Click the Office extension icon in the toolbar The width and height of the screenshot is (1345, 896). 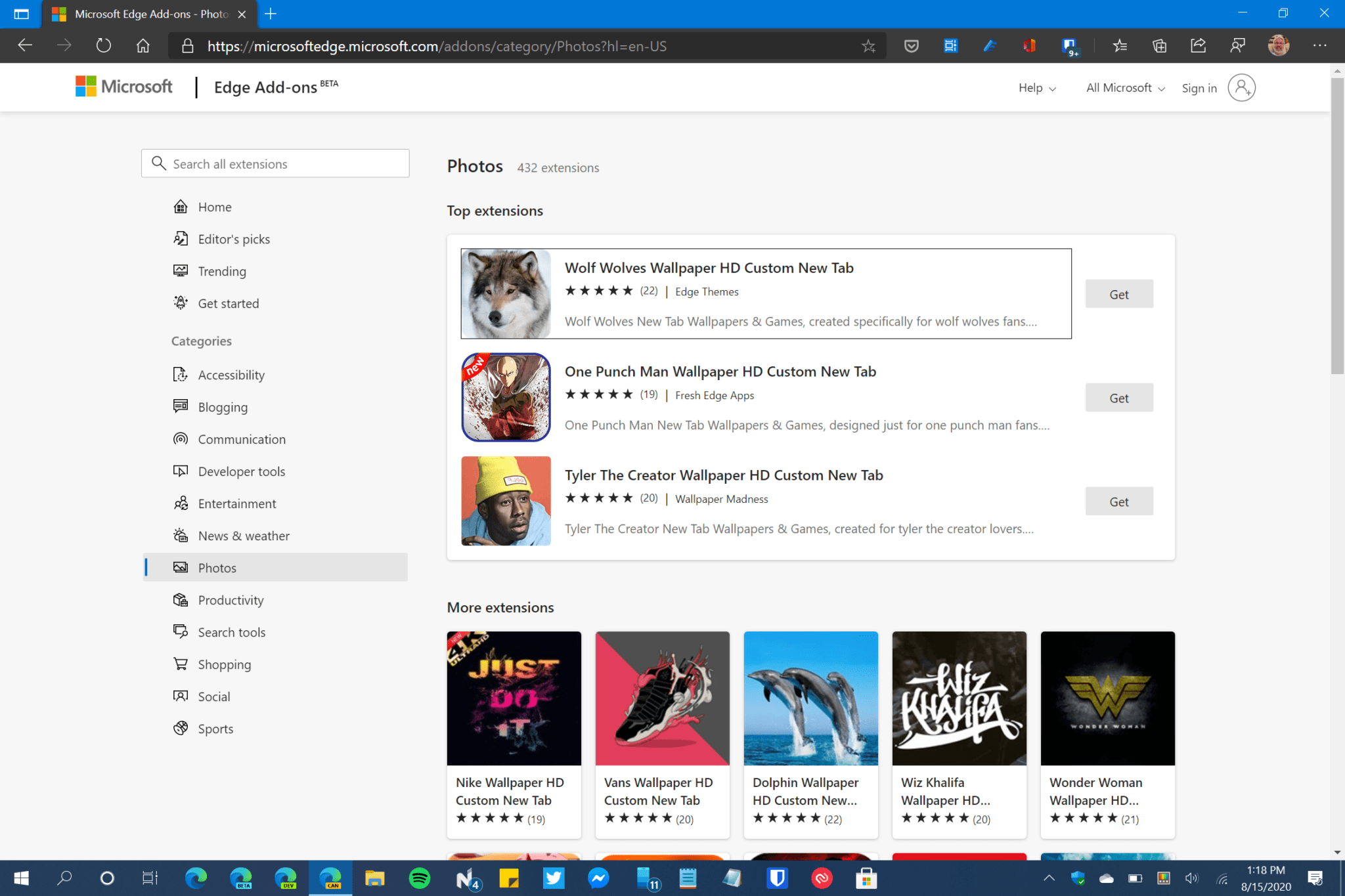click(1029, 45)
